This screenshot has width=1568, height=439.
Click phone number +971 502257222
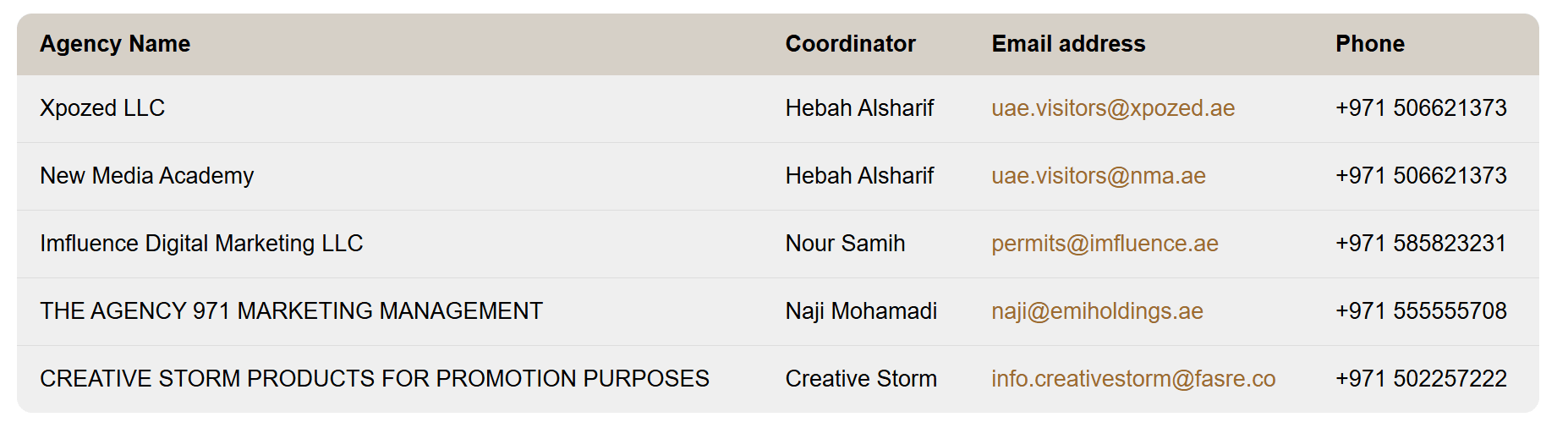point(1421,379)
